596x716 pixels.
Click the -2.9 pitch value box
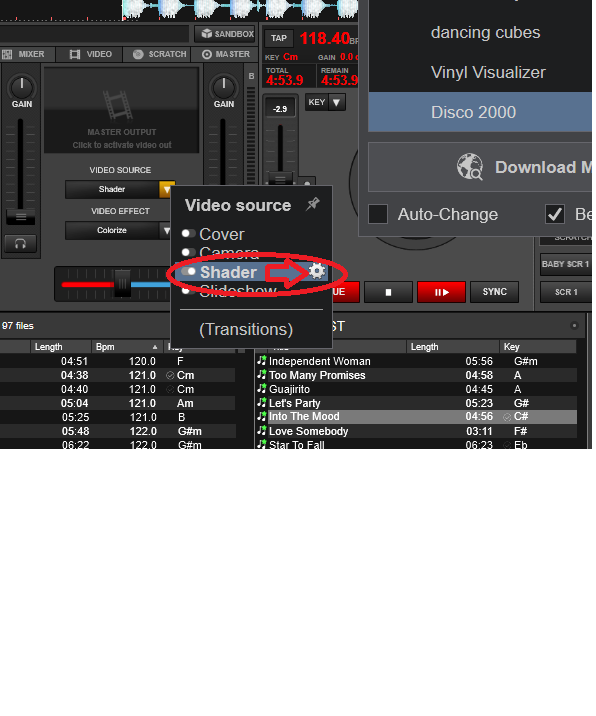280,109
